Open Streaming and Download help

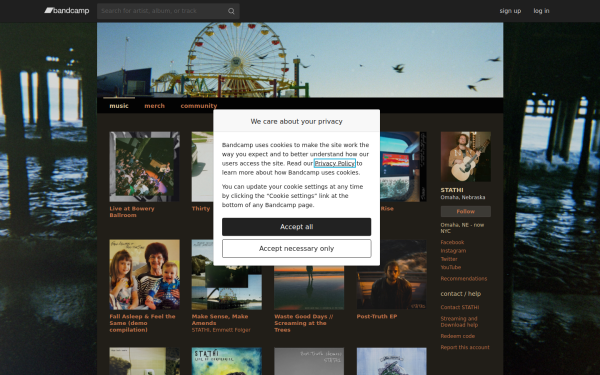coord(459,322)
